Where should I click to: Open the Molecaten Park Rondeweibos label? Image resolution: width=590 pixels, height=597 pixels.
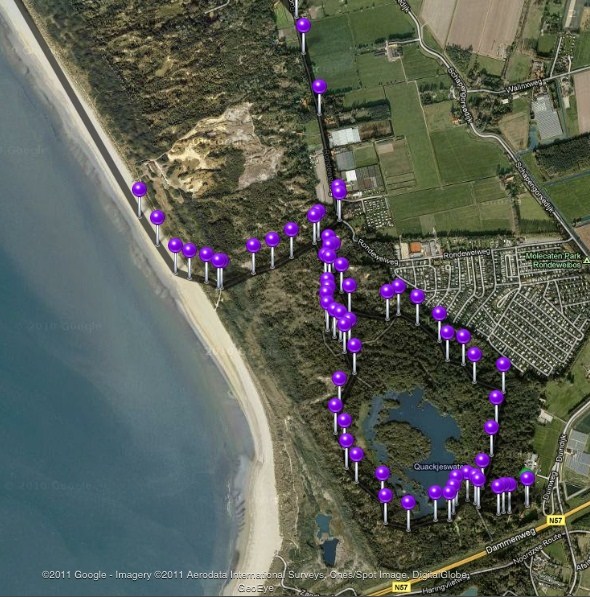pos(553,260)
